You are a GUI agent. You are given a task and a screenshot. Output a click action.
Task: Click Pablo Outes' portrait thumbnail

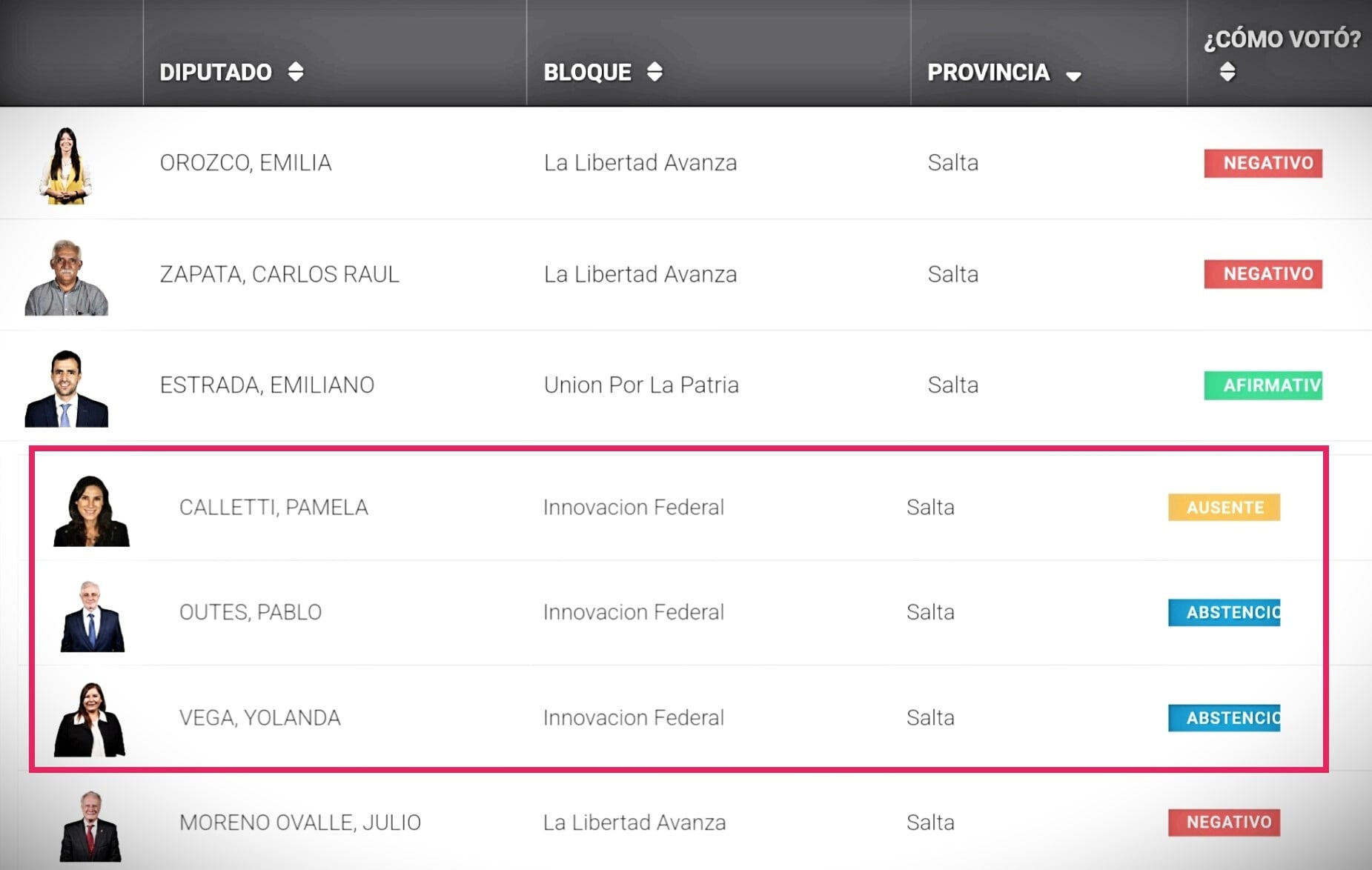[92, 616]
